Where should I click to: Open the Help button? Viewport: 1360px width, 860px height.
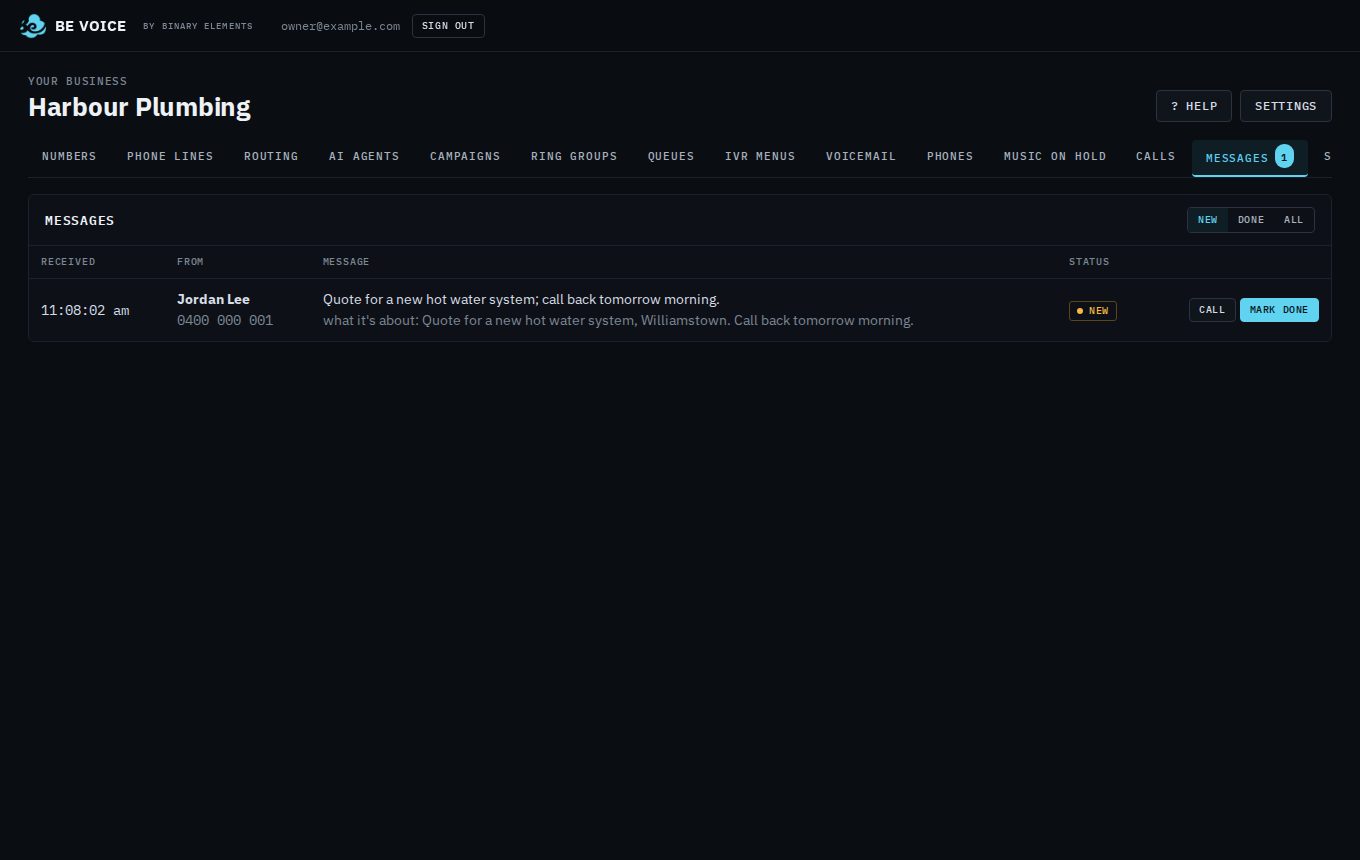coord(1194,106)
